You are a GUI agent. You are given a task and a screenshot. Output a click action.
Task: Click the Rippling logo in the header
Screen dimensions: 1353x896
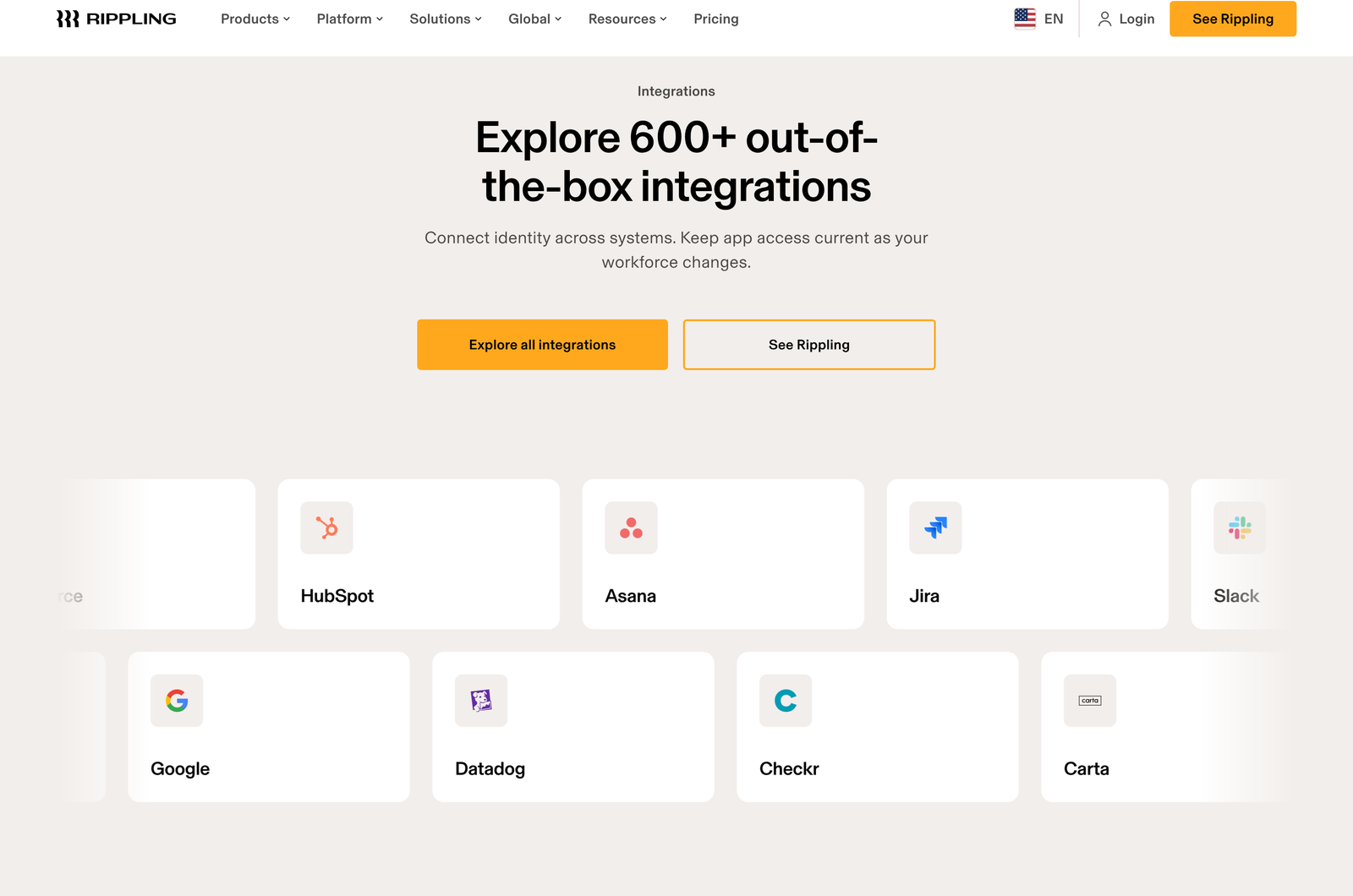(x=116, y=19)
